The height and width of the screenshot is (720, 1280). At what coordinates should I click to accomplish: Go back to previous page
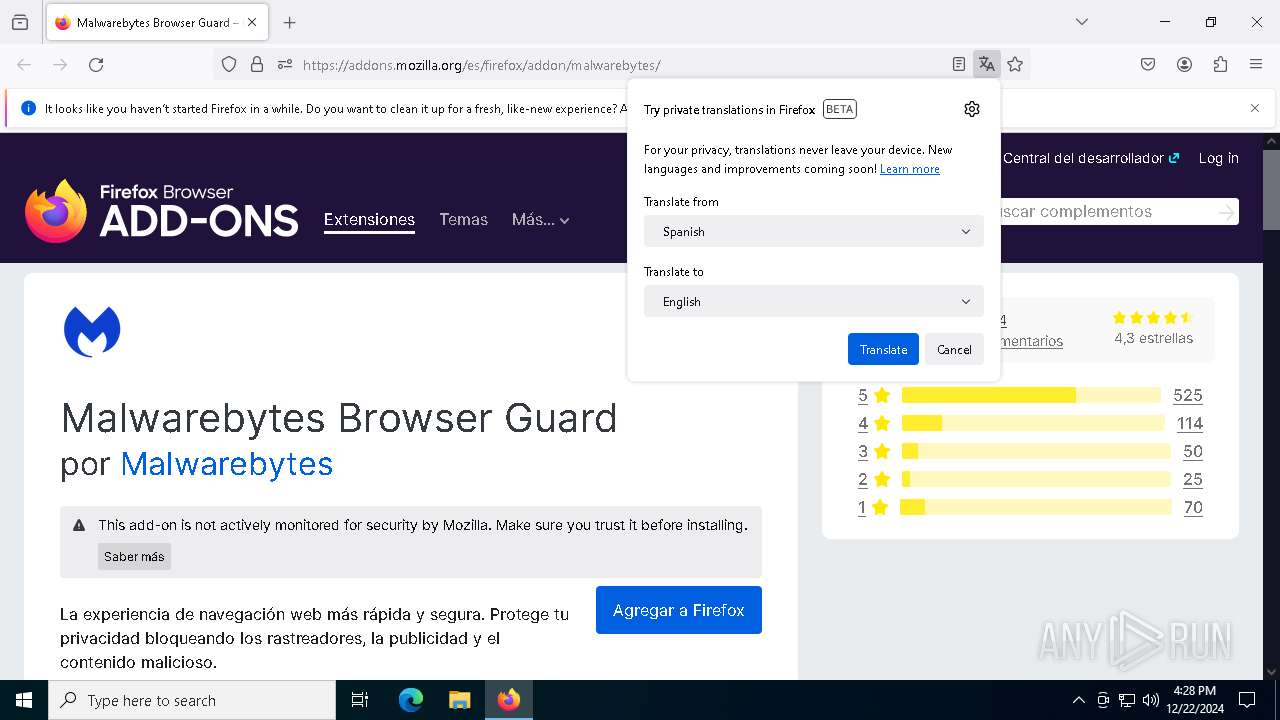coord(24,65)
